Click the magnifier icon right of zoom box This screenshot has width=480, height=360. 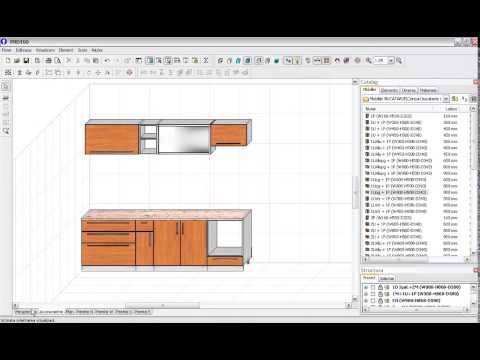tap(399, 60)
